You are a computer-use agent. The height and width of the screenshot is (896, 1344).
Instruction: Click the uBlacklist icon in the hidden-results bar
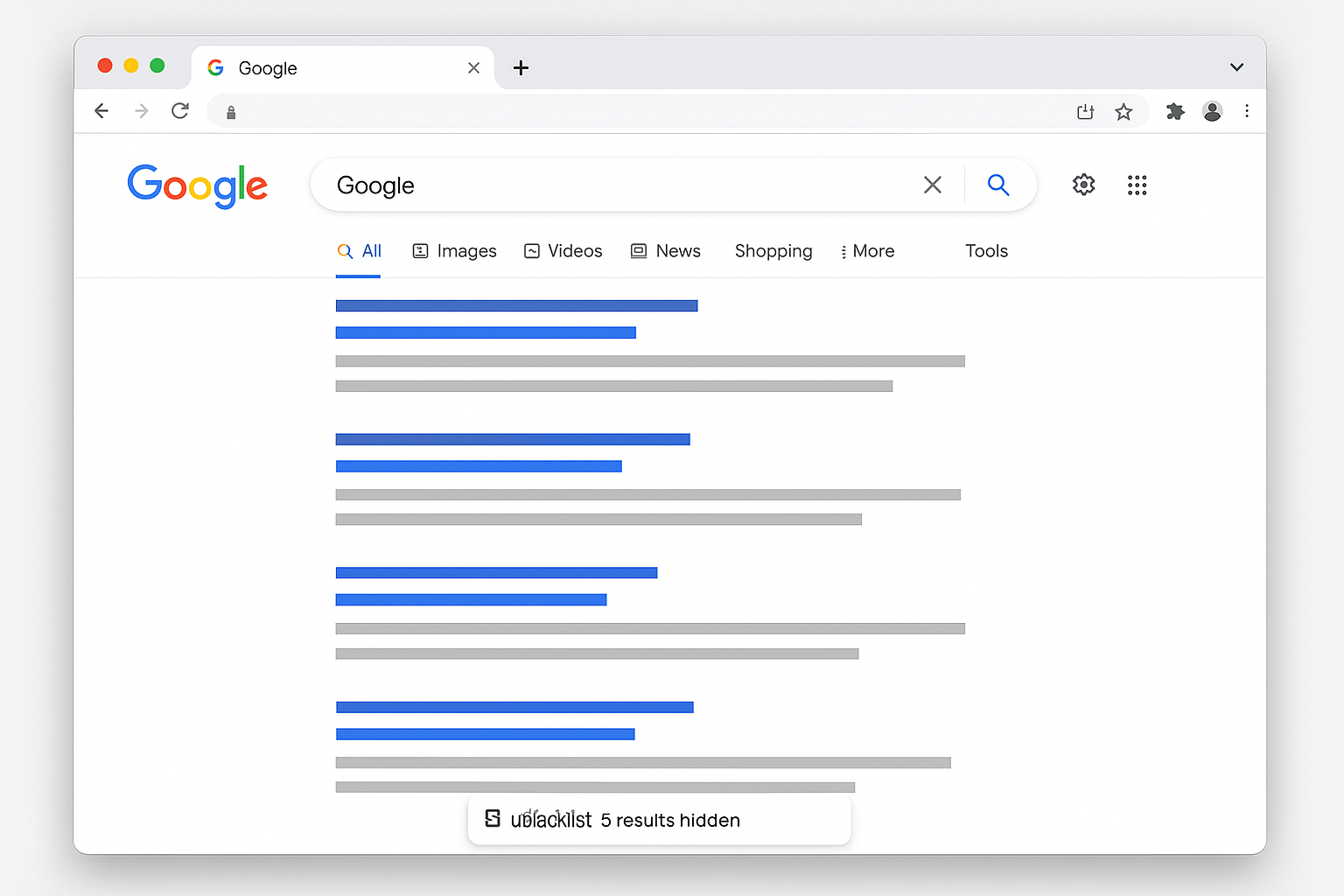(493, 819)
